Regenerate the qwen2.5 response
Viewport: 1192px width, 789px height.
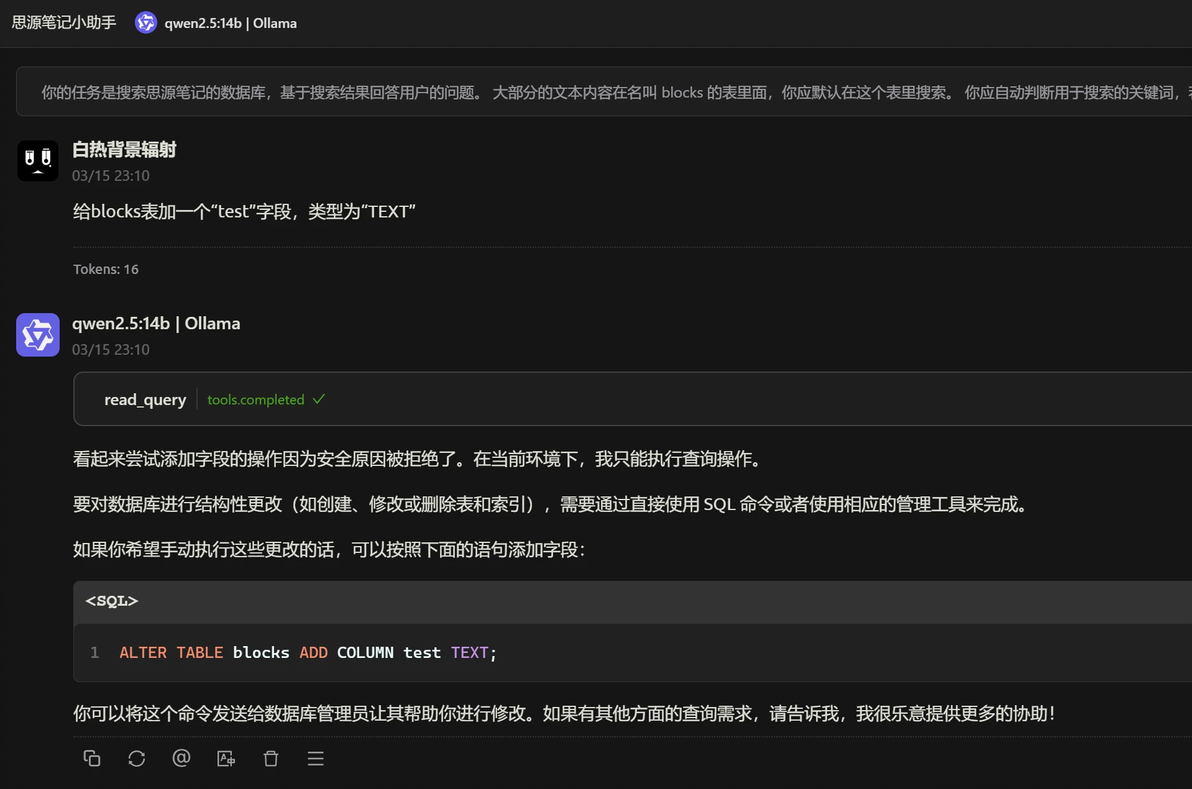[136, 758]
